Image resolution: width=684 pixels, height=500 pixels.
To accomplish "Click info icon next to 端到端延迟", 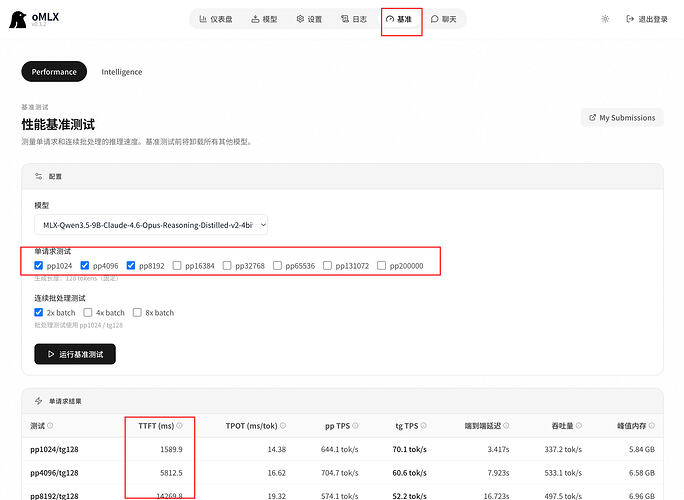I will [506, 425].
